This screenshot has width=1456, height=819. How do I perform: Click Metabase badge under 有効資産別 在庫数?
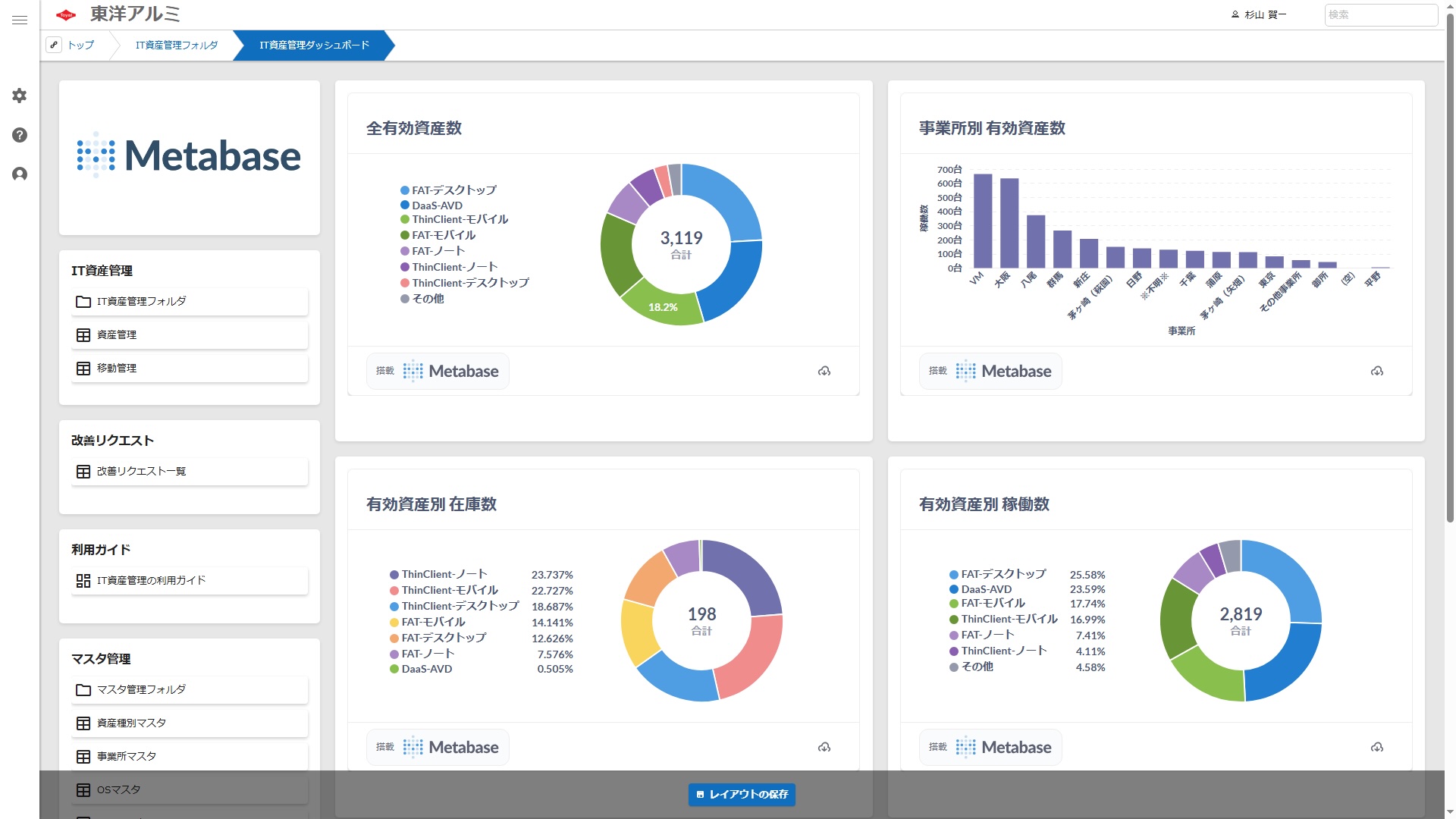click(x=438, y=747)
